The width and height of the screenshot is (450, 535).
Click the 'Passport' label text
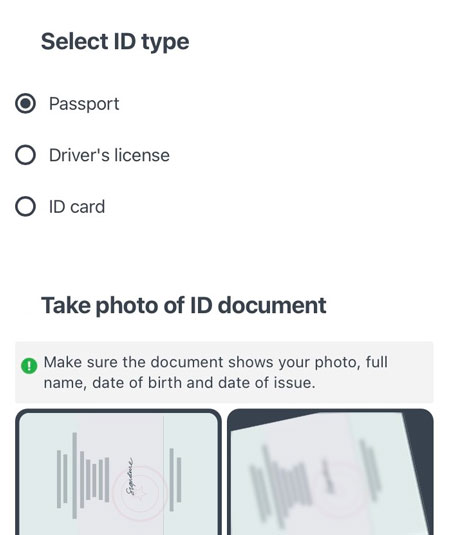coord(84,104)
